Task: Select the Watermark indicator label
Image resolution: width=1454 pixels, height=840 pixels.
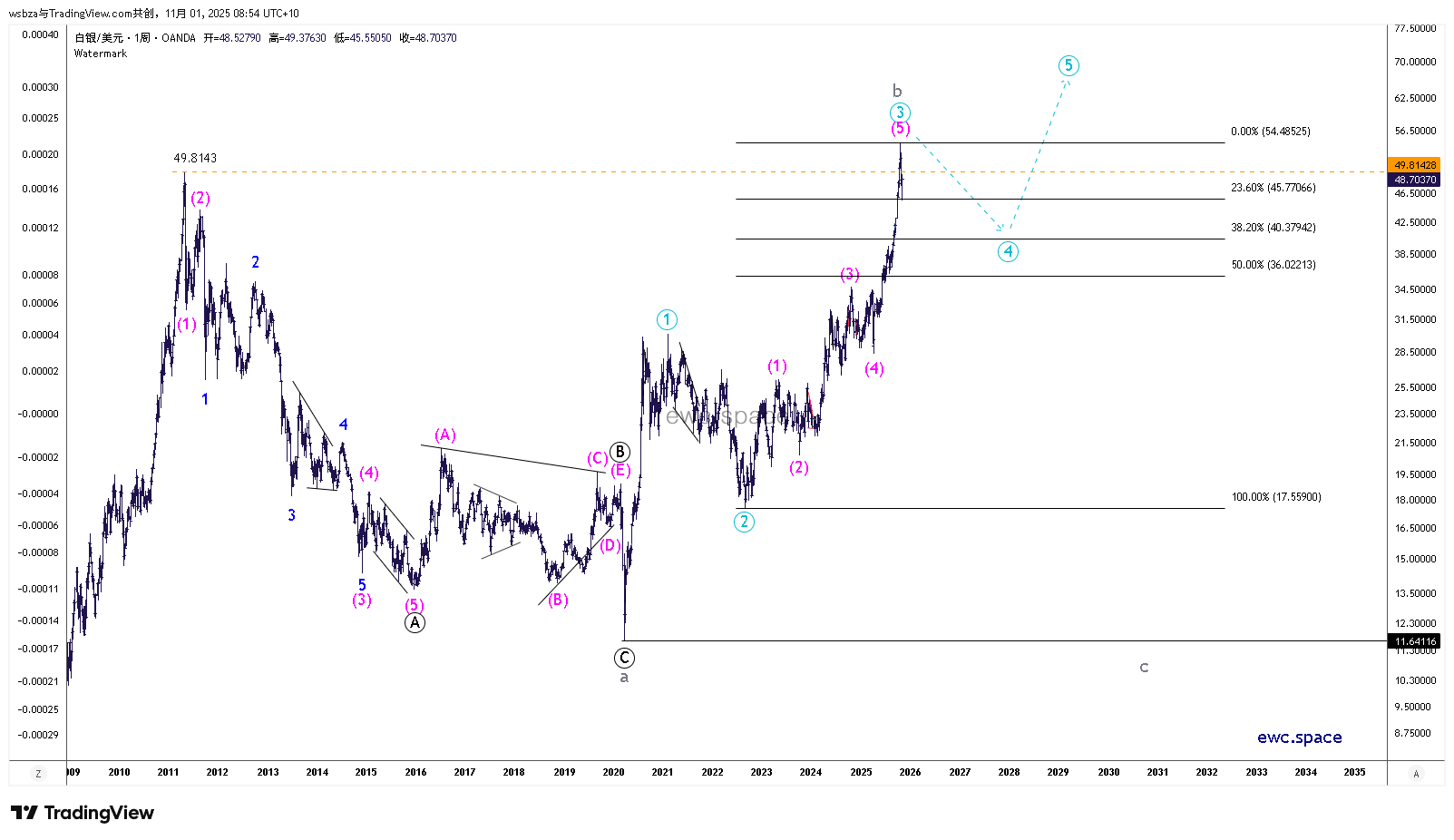Action: 101,54
